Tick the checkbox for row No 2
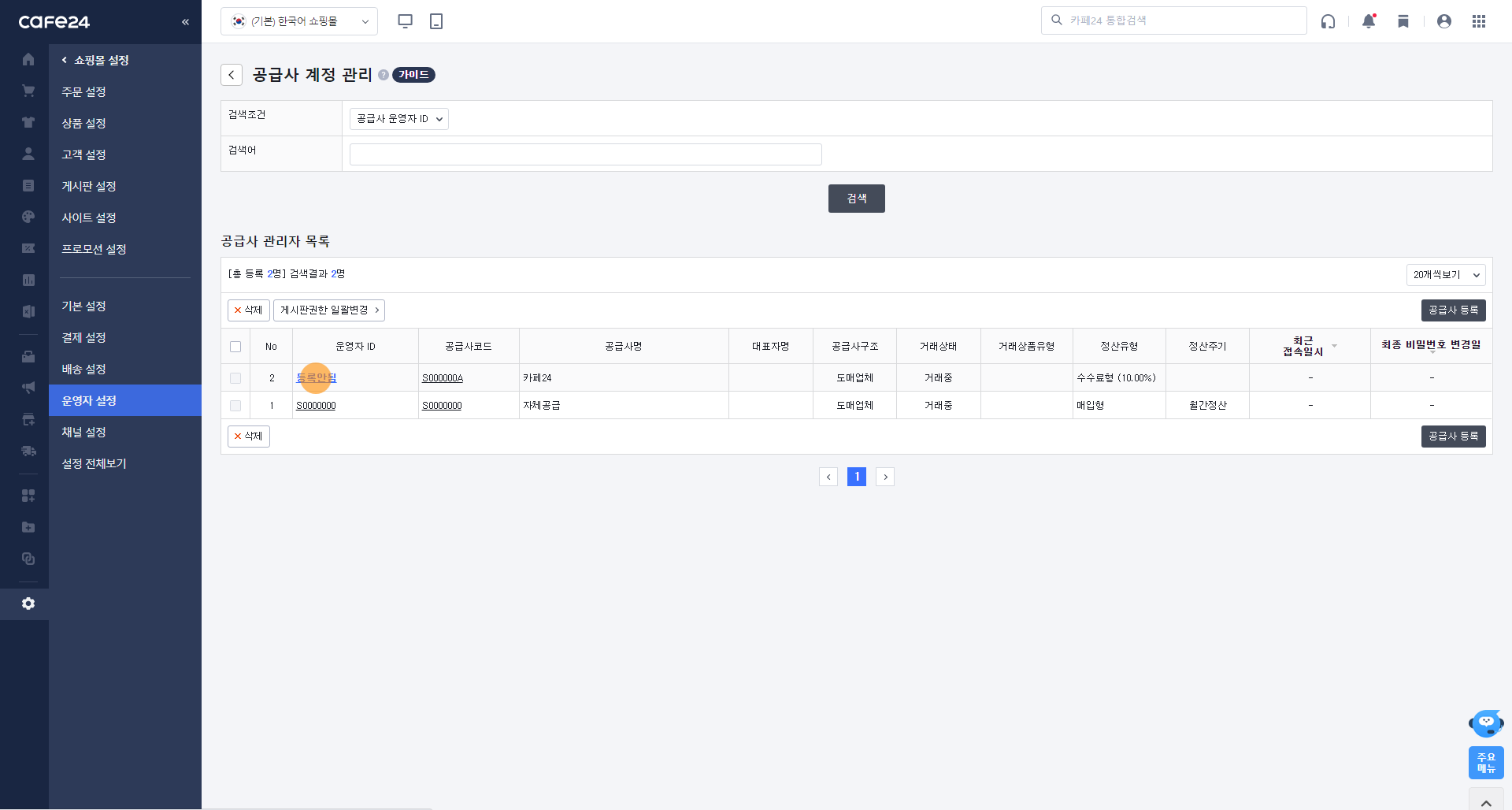This screenshot has height=810, width=1512. click(235, 378)
